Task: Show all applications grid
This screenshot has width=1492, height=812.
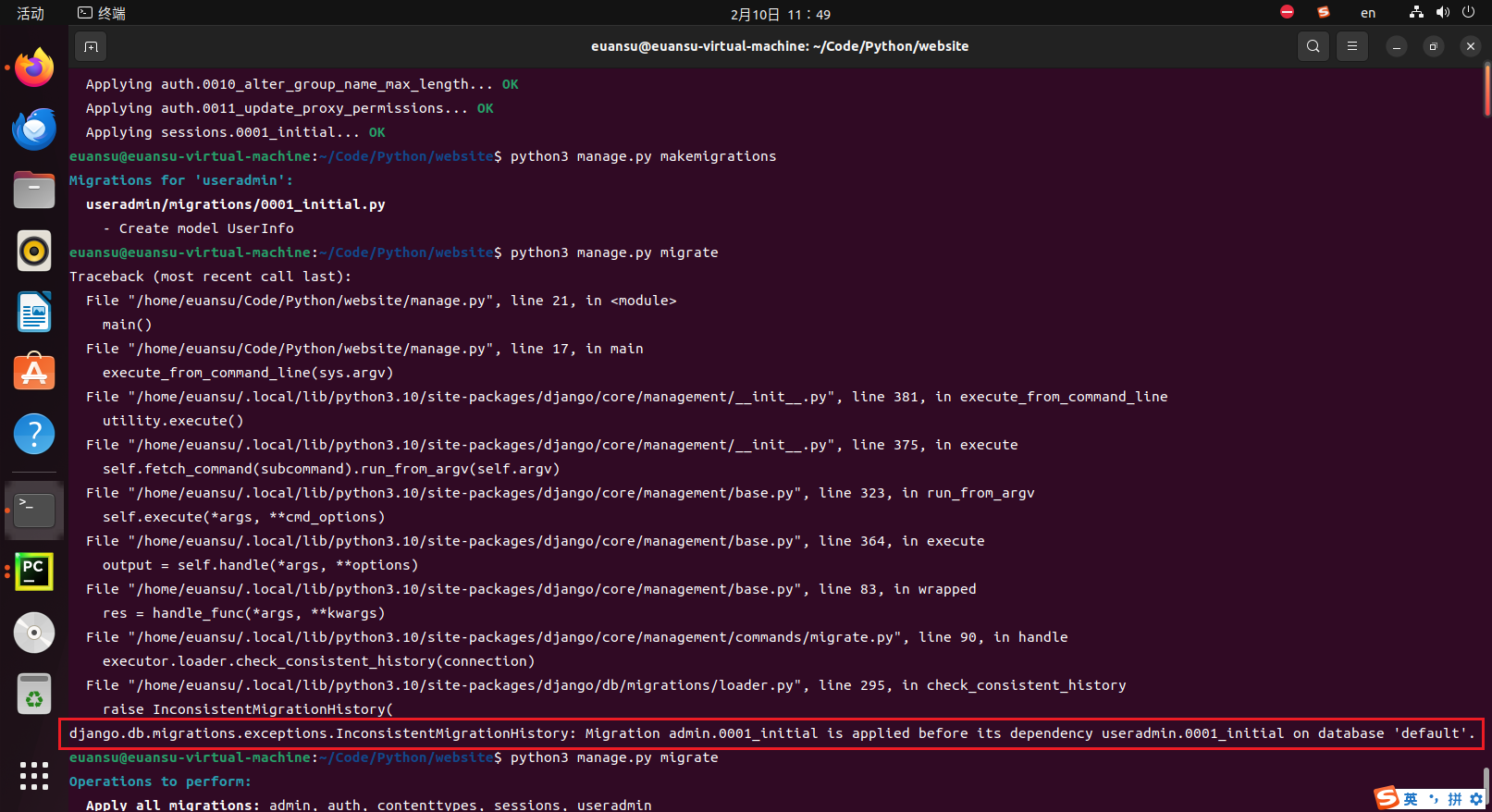Action: pos(34,775)
